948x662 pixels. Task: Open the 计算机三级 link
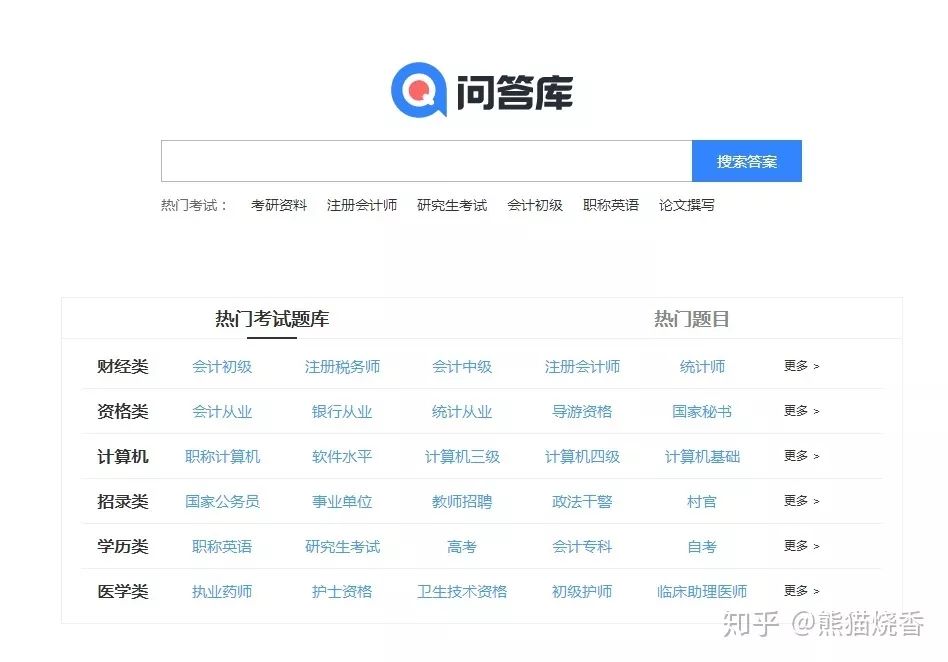pyautogui.click(x=461, y=457)
